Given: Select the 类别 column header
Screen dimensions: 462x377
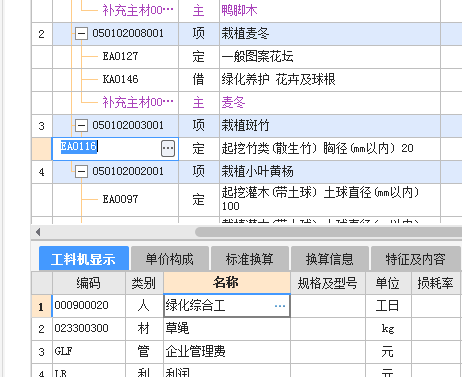Looking at the screenshot, I should tap(144, 283).
